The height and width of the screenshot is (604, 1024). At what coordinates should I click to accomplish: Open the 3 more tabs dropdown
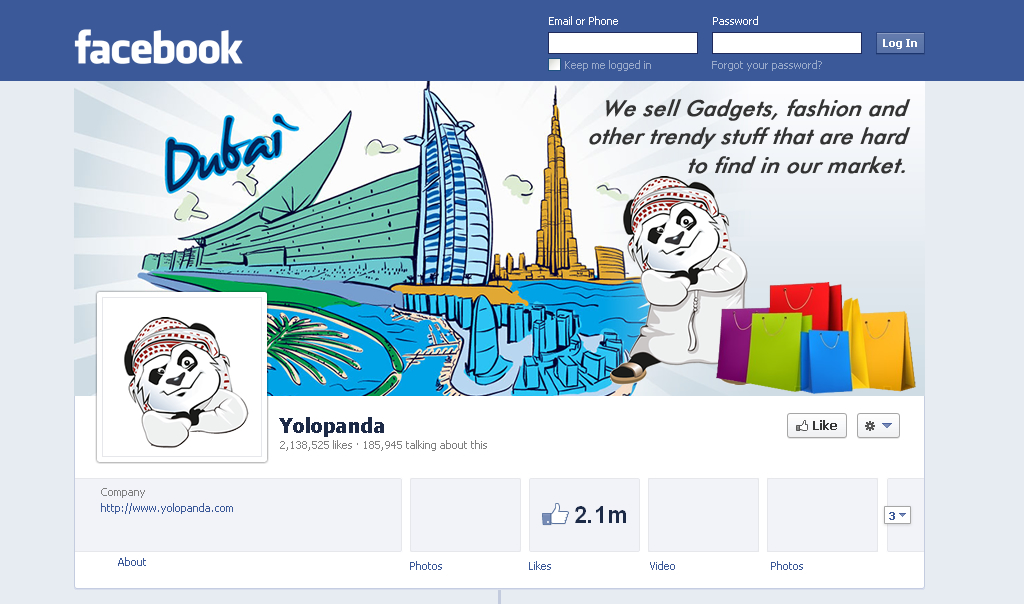point(897,515)
